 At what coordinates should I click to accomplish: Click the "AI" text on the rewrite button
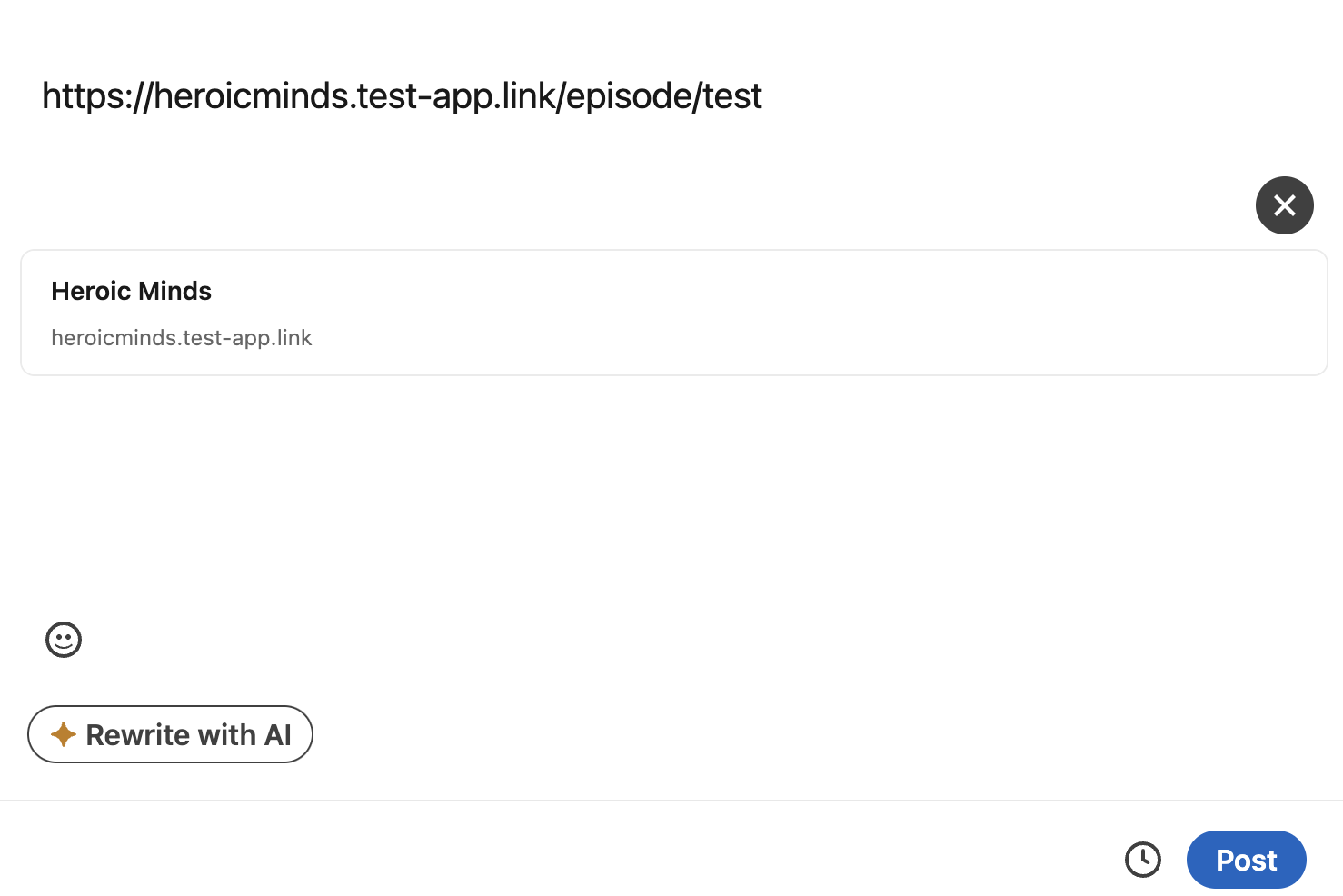277,734
